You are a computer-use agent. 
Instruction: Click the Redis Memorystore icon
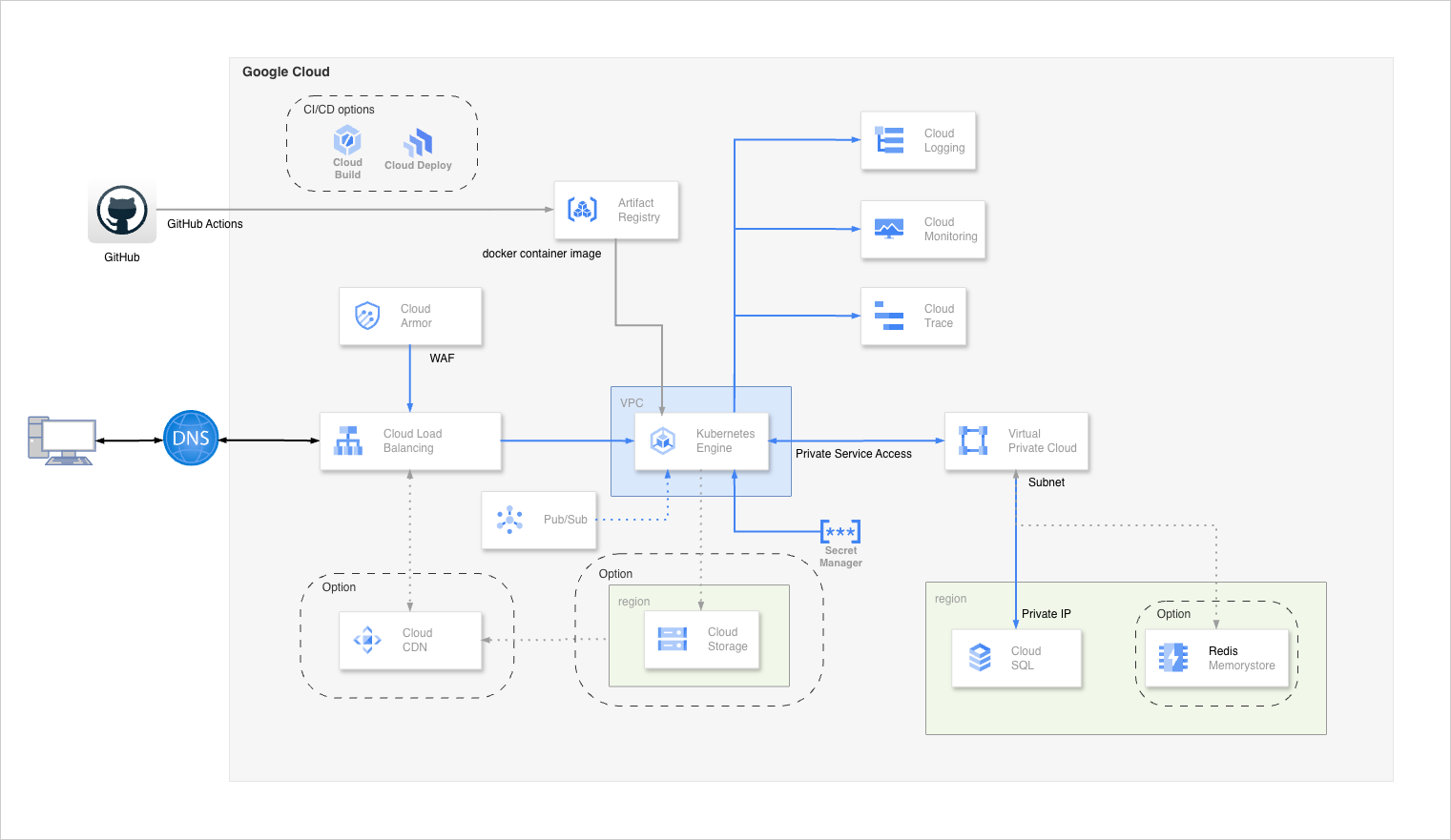coord(1172,658)
